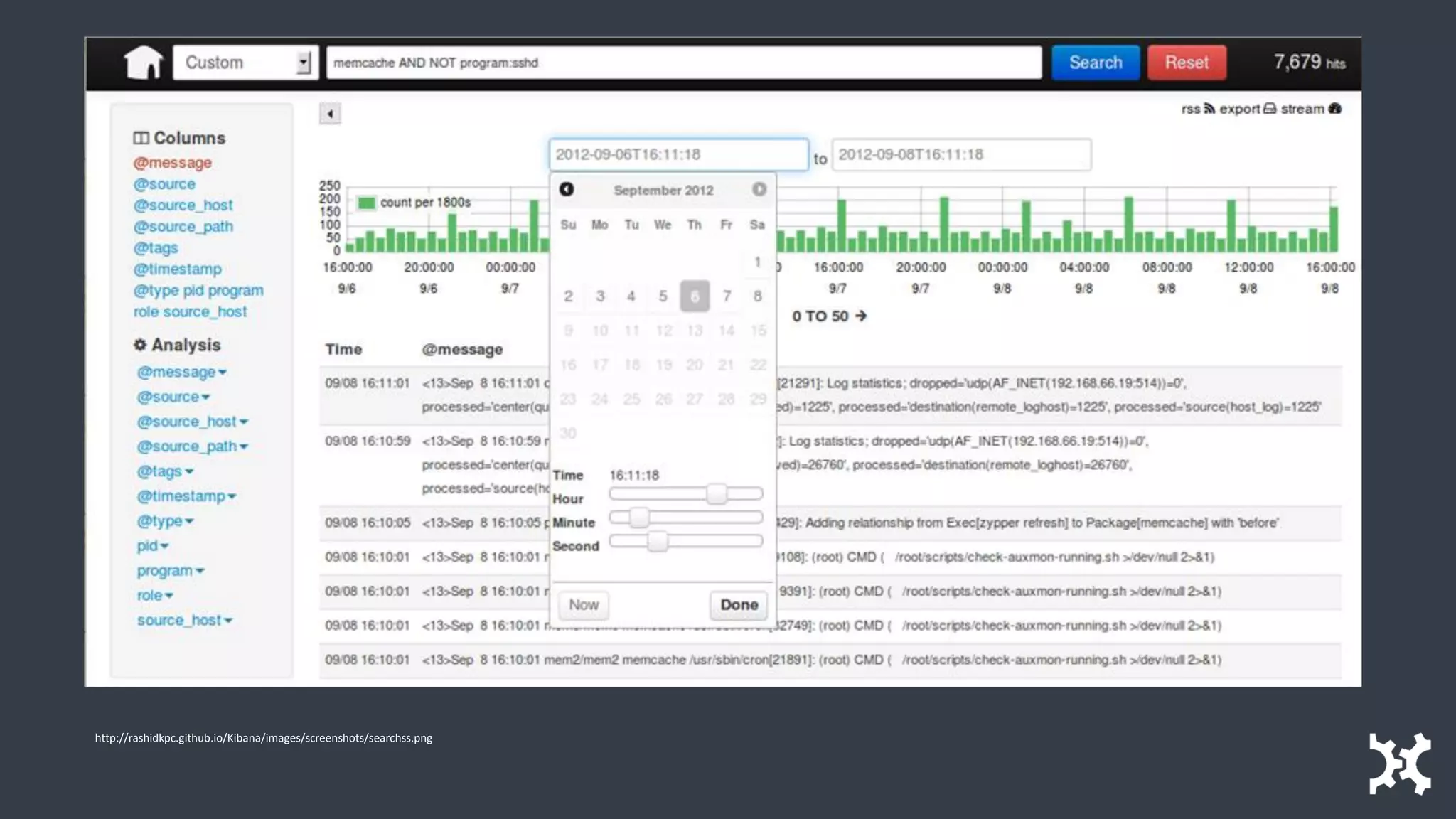Expand the source_host analysis dropdown
Viewport: 1456px width, 819px height.
(185, 620)
